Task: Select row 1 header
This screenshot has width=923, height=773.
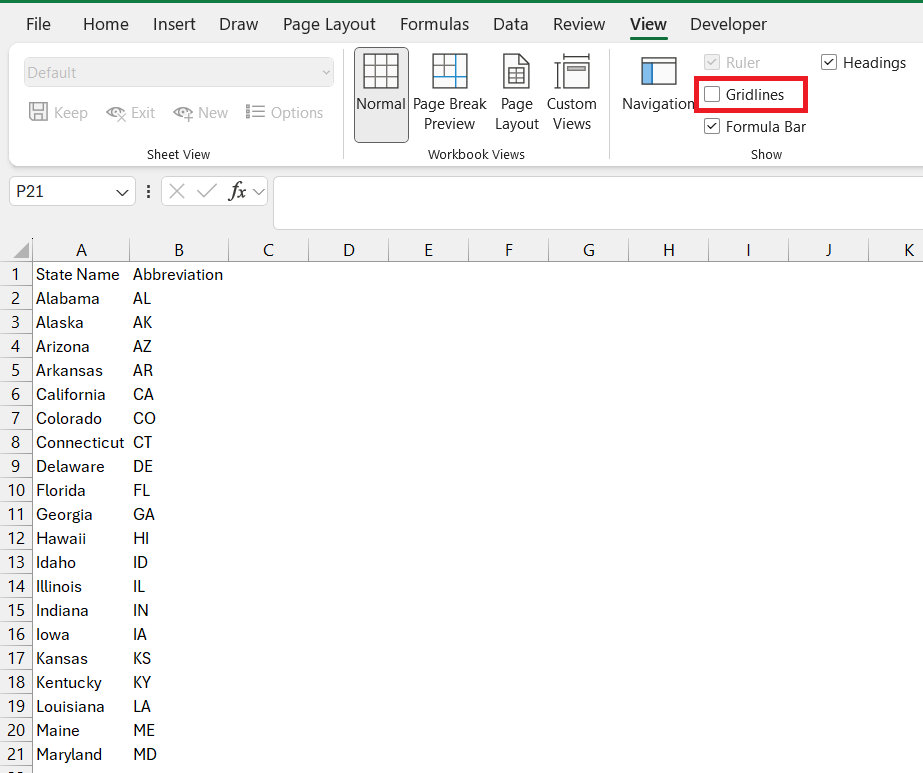Action: pyautogui.click(x=16, y=274)
